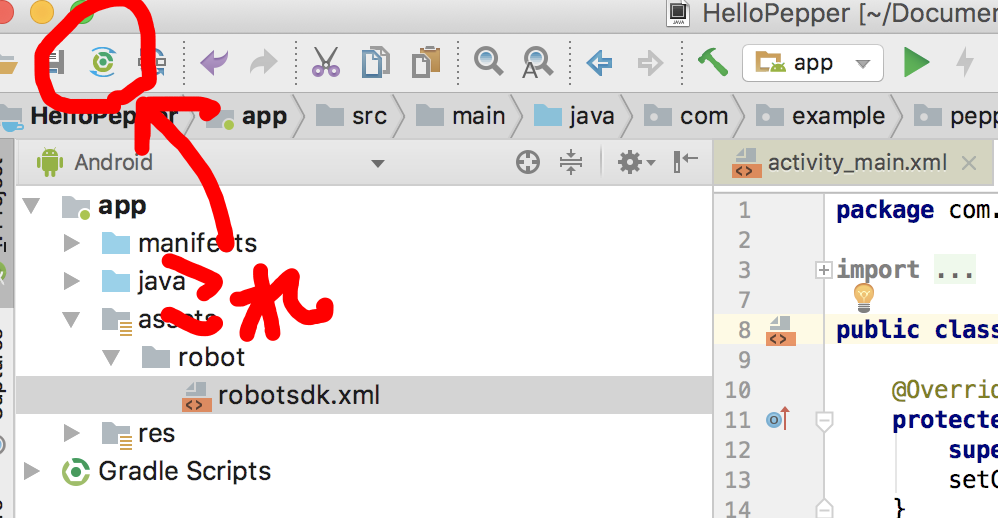The width and height of the screenshot is (998, 518).
Task: Click the Copy icon in toolbar
Action: tap(376, 62)
